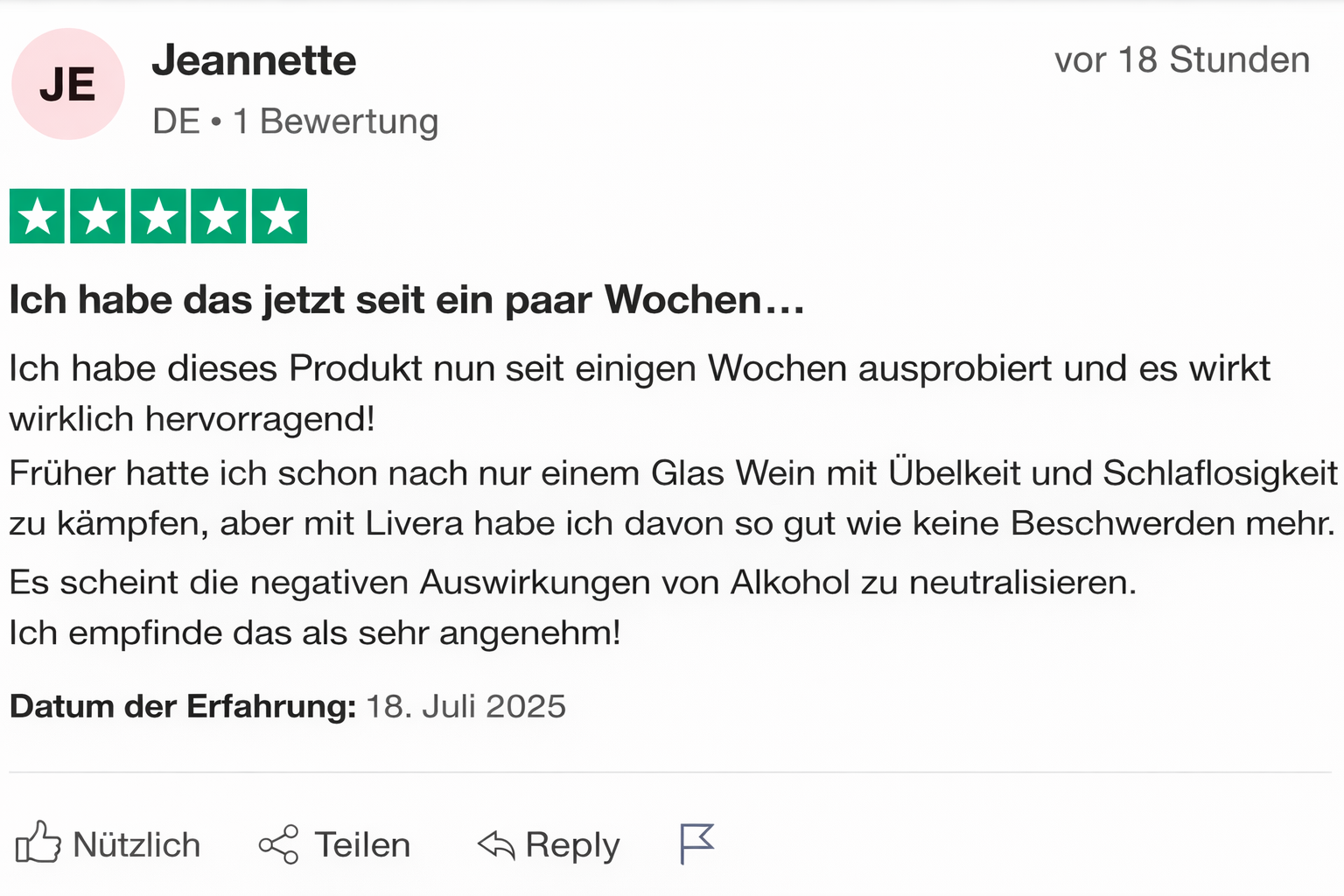
Task: Open the review title "Ich habe das jetzt…"
Action: click(x=406, y=300)
